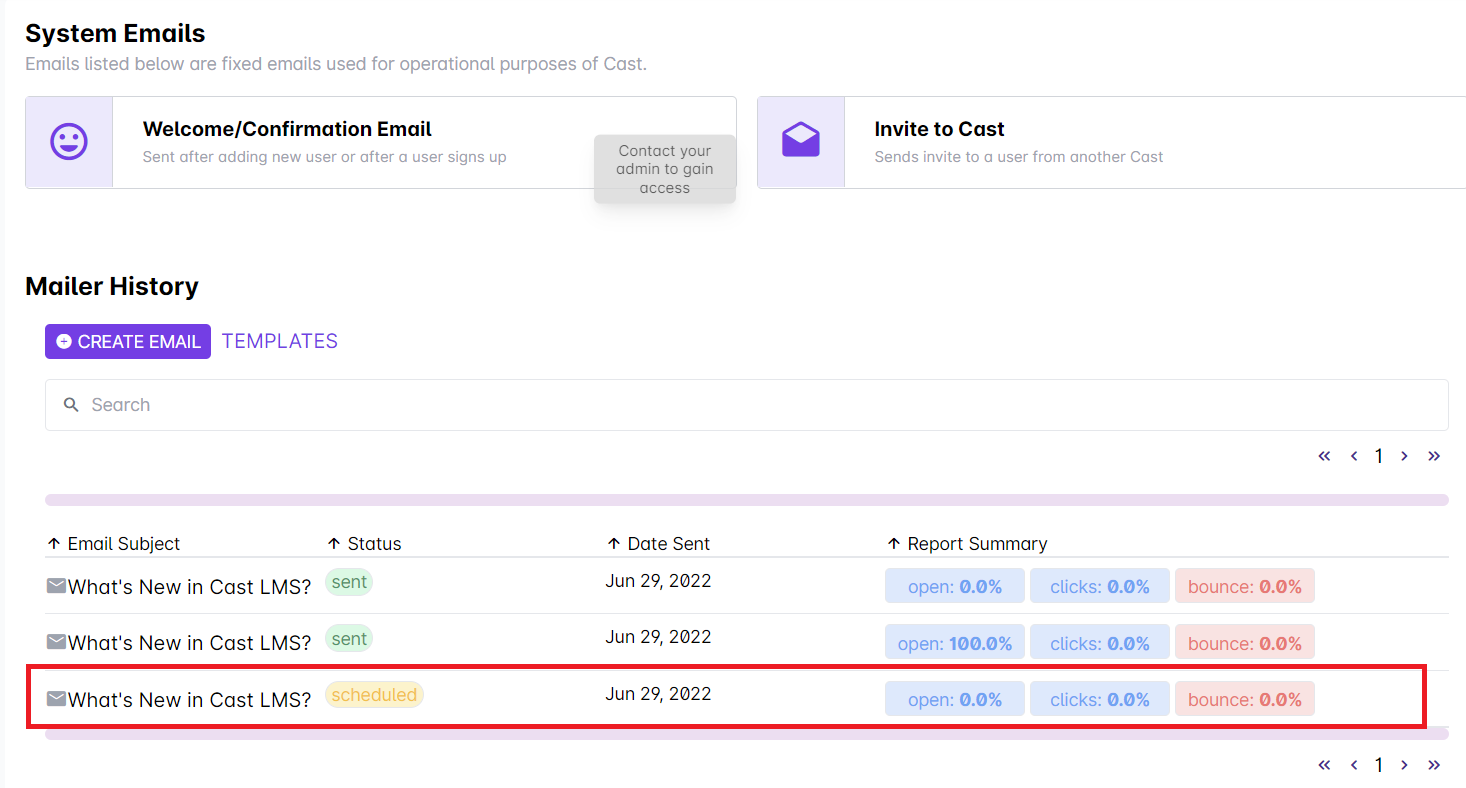Viewport: 1466px width, 788px height.
Task: Go to first page using top pagination
Action: coord(1324,456)
